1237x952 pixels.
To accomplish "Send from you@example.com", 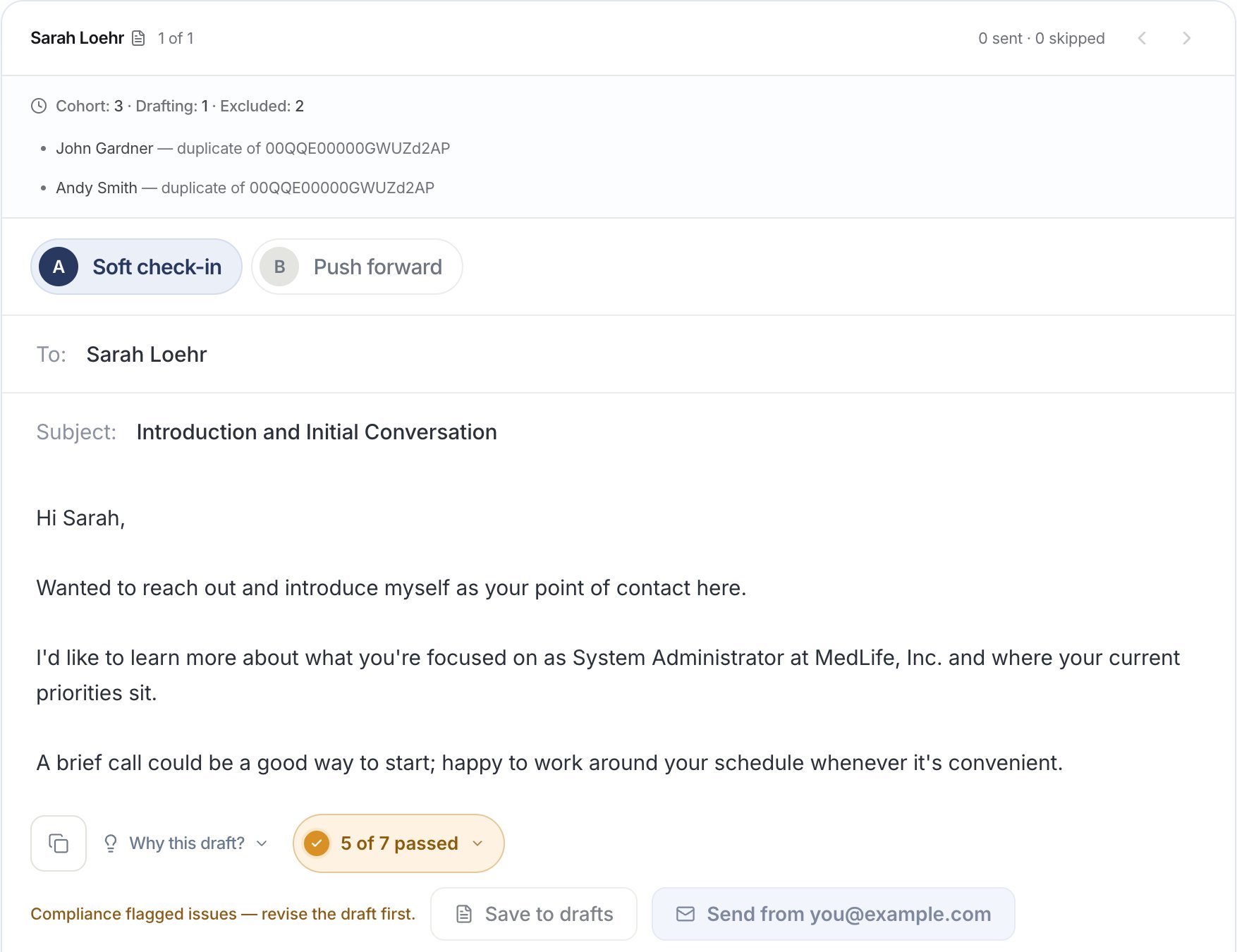I will (x=833, y=914).
